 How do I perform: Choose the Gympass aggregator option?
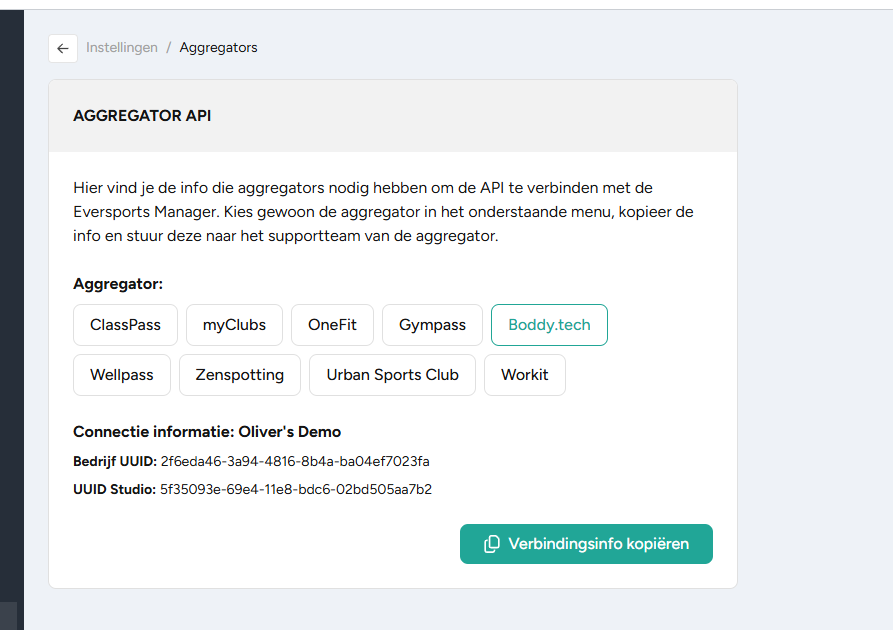coord(432,325)
